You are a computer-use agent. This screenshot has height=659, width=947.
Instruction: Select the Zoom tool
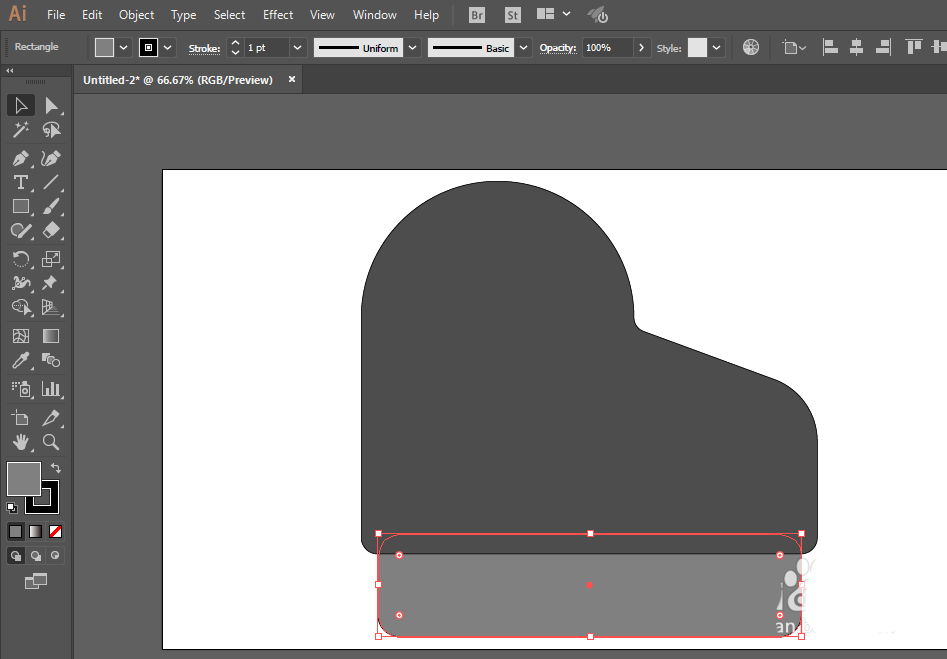pyautogui.click(x=51, y=442)
